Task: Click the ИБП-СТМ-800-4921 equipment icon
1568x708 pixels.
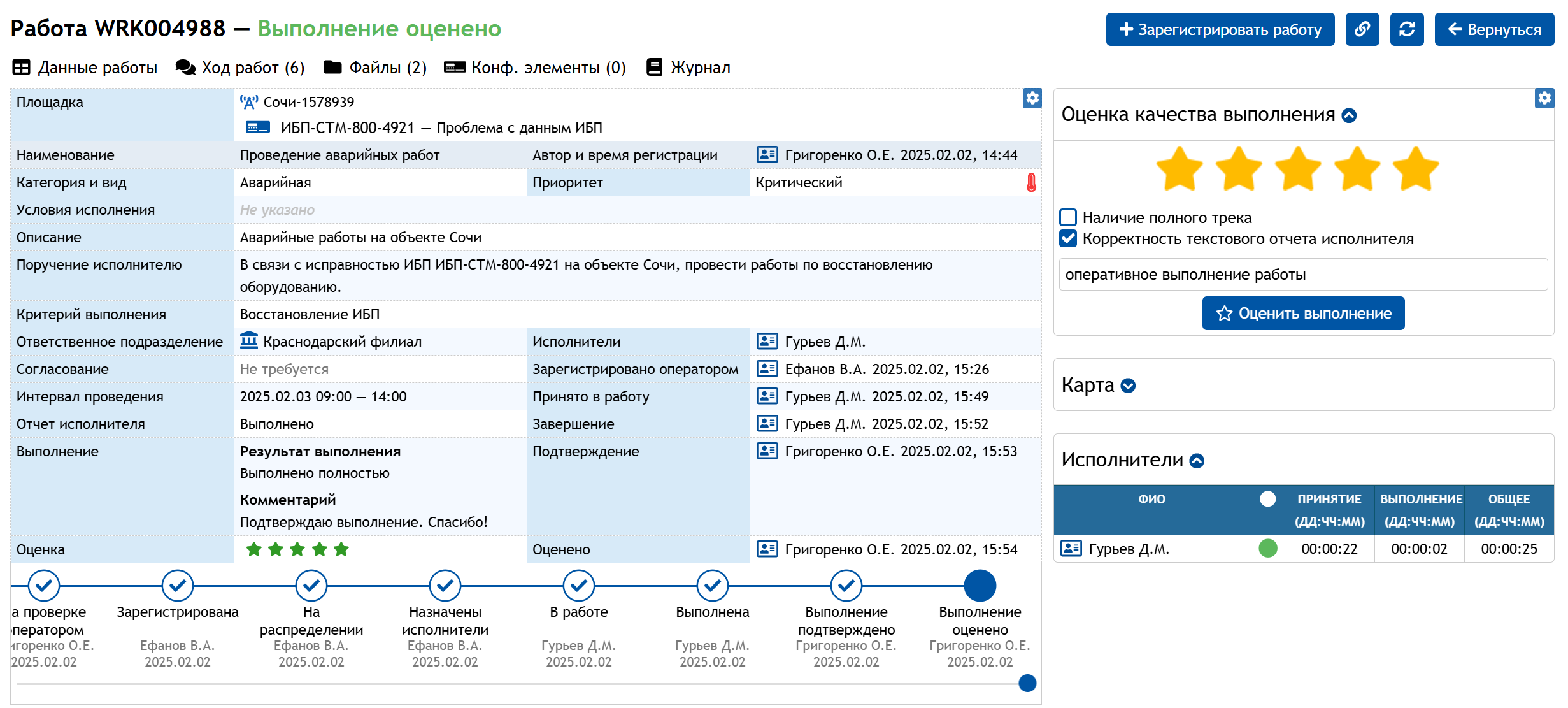Action: click(x=258, y=127)
